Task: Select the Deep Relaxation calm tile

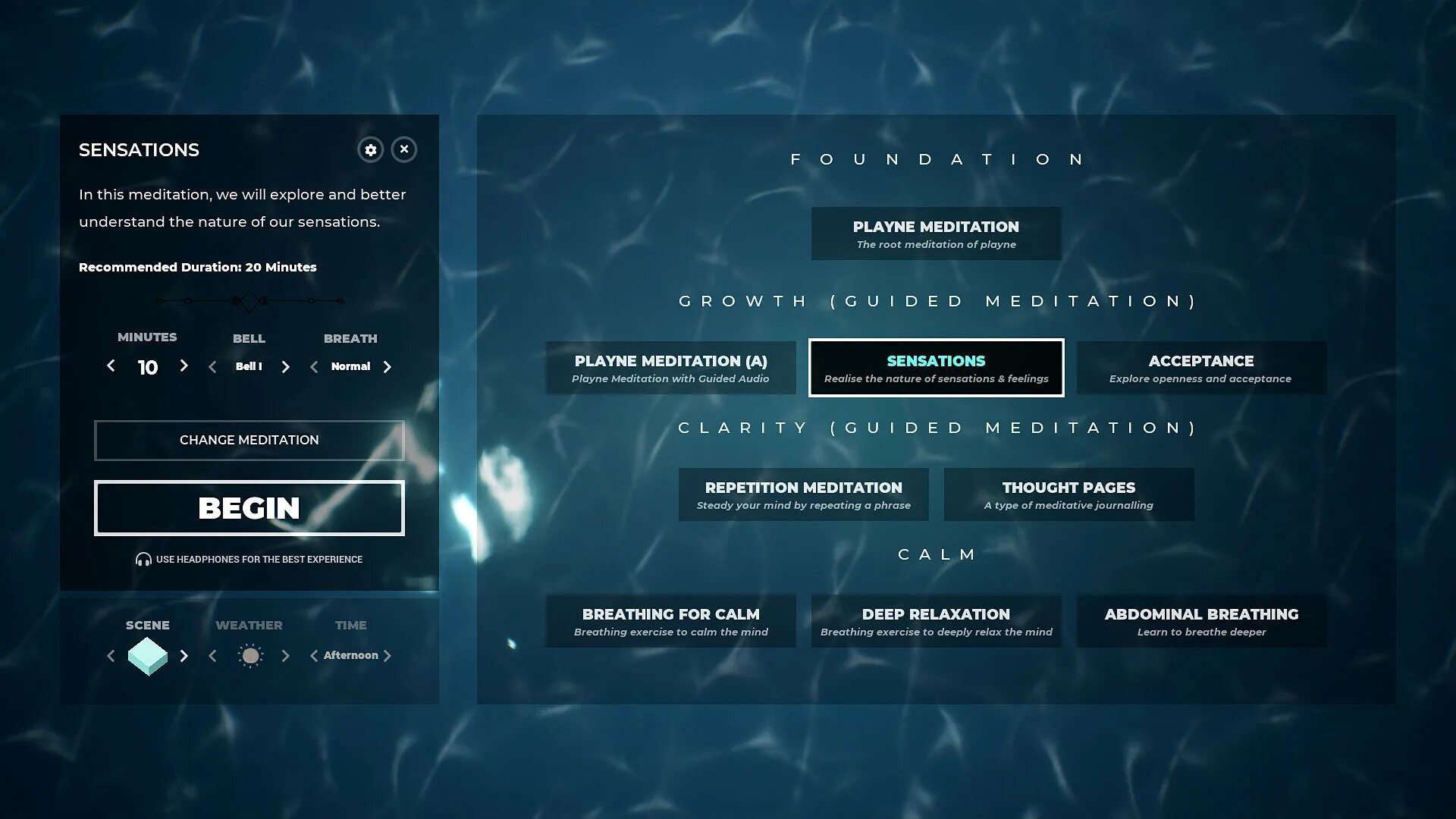Action: pyautogui.click(x=936, y=620)
